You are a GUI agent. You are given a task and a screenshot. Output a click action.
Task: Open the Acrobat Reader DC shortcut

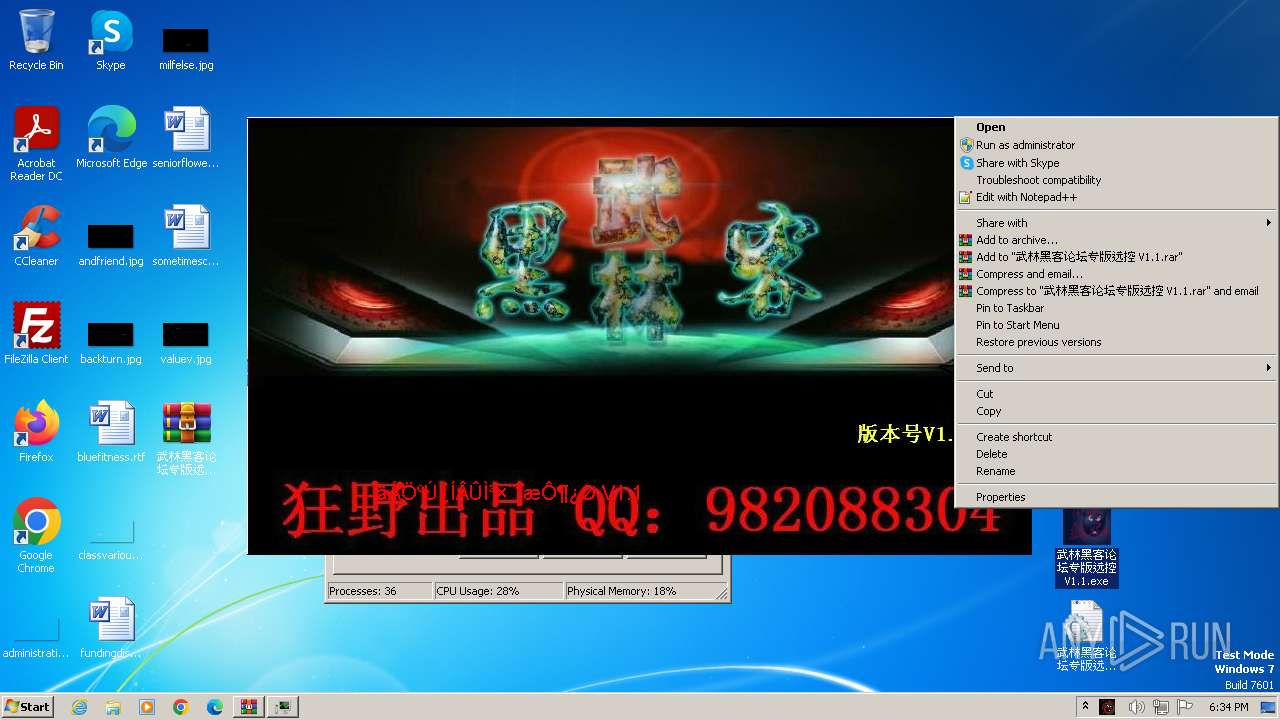[36, 143]
